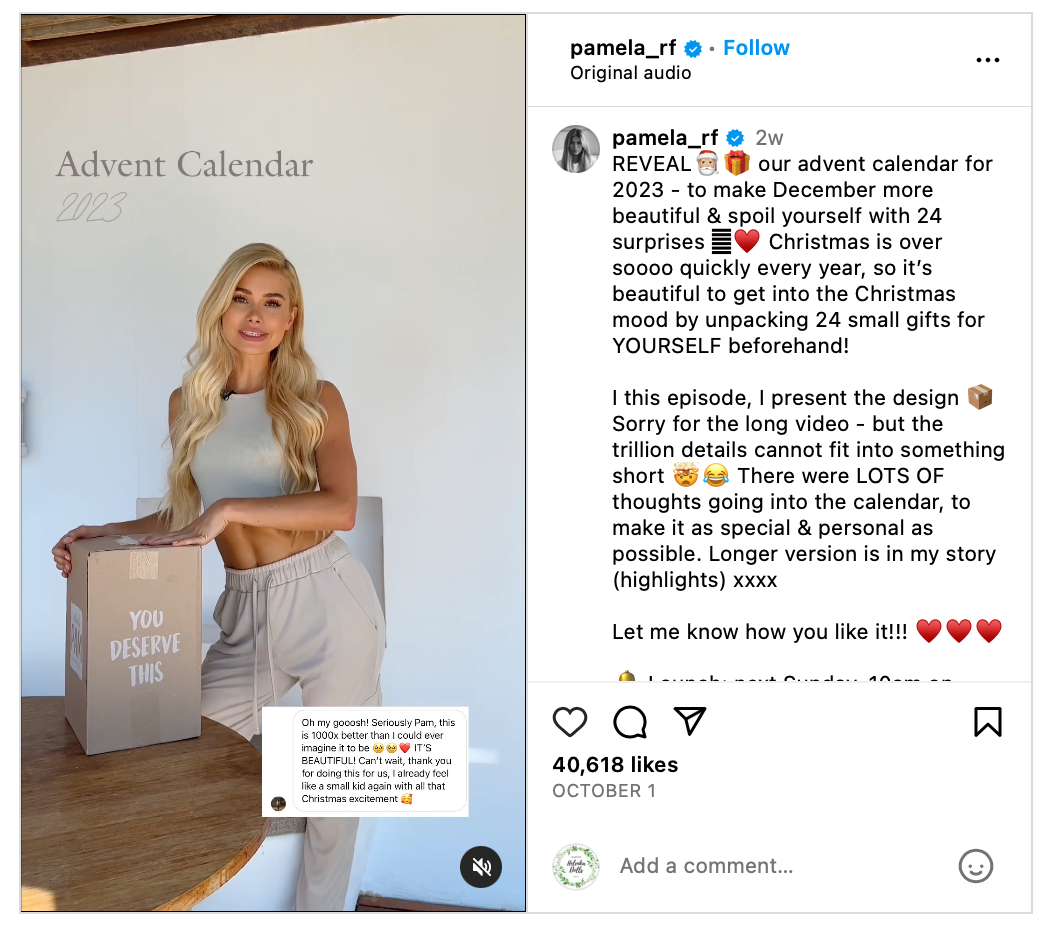Image resolution: width=1052 pixels, height=932 pixels.
Task: Open pamela_rf profile from header username
Action: click(x=623, y=48)
